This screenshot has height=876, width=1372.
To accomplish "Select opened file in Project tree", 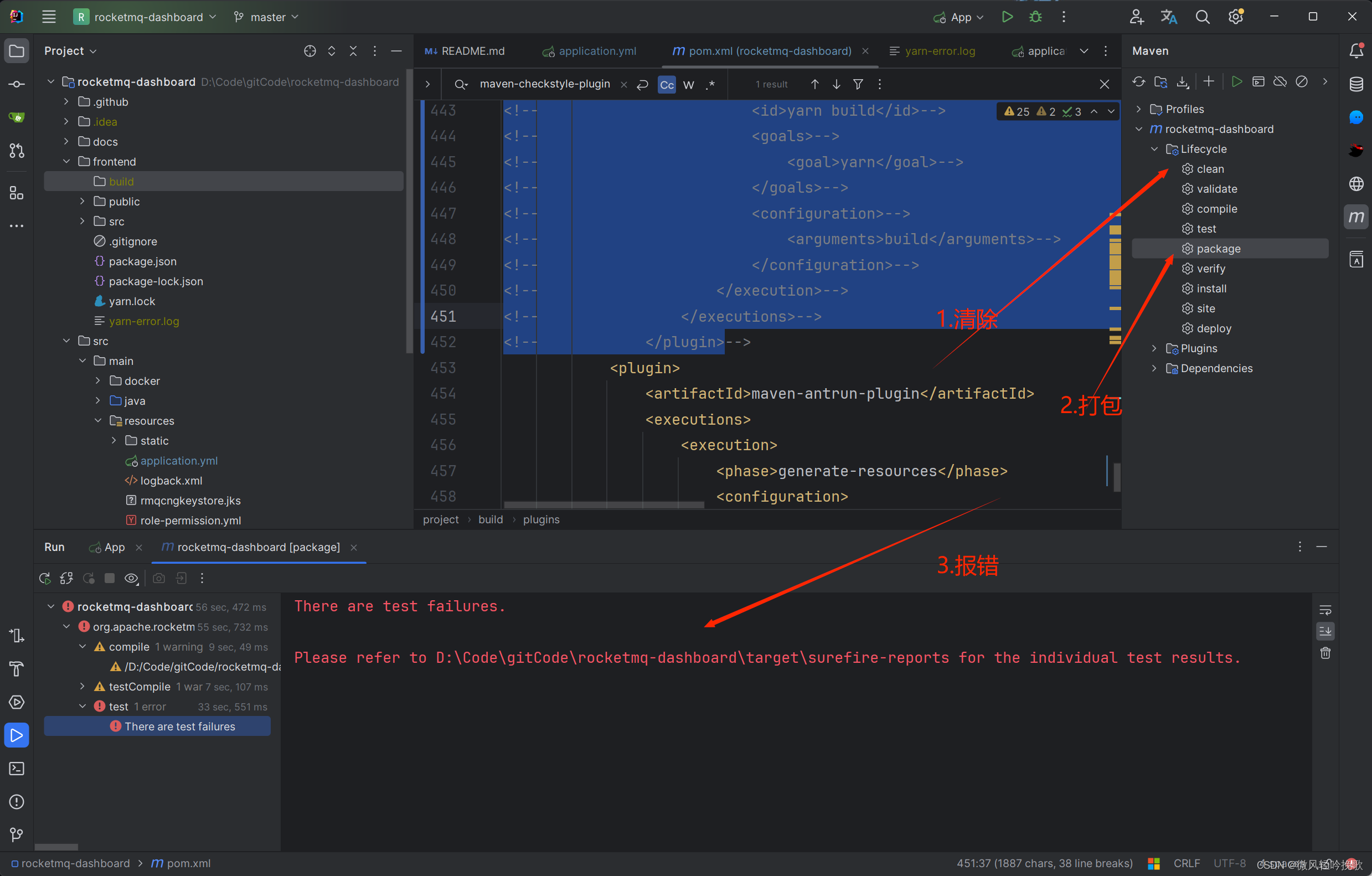I will 310,51.
